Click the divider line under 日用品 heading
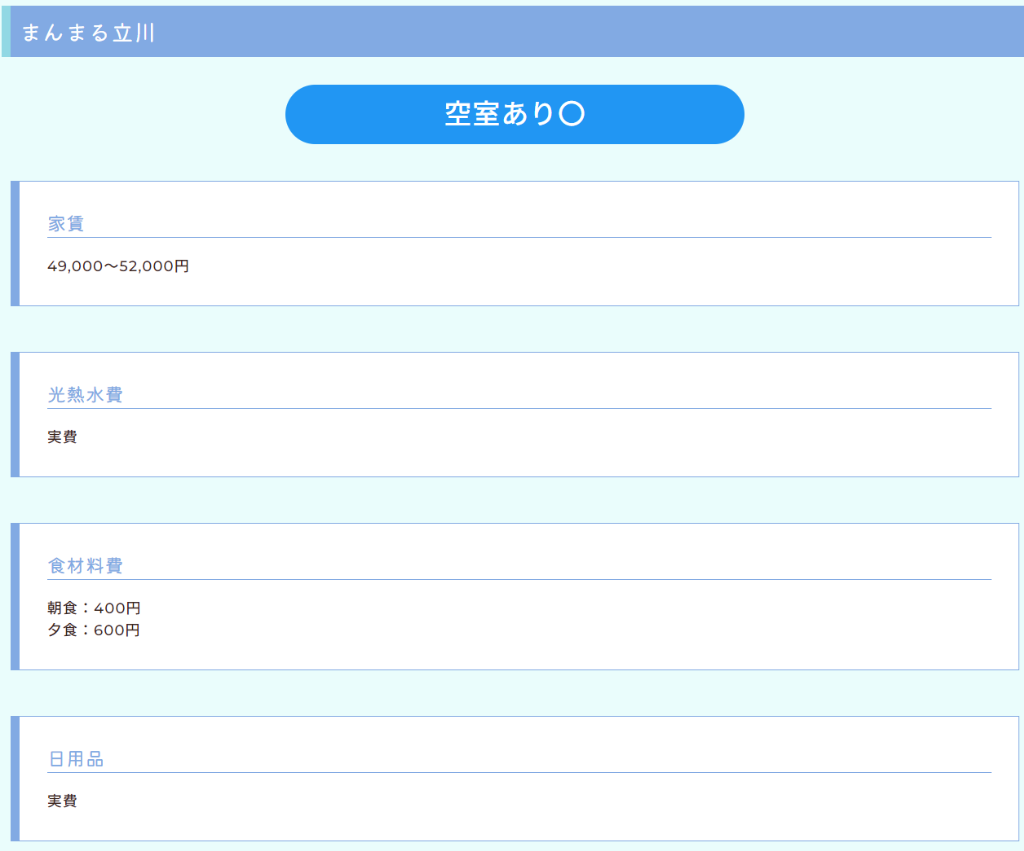Viewport: 1024px width, 851px height. (519, 773)
